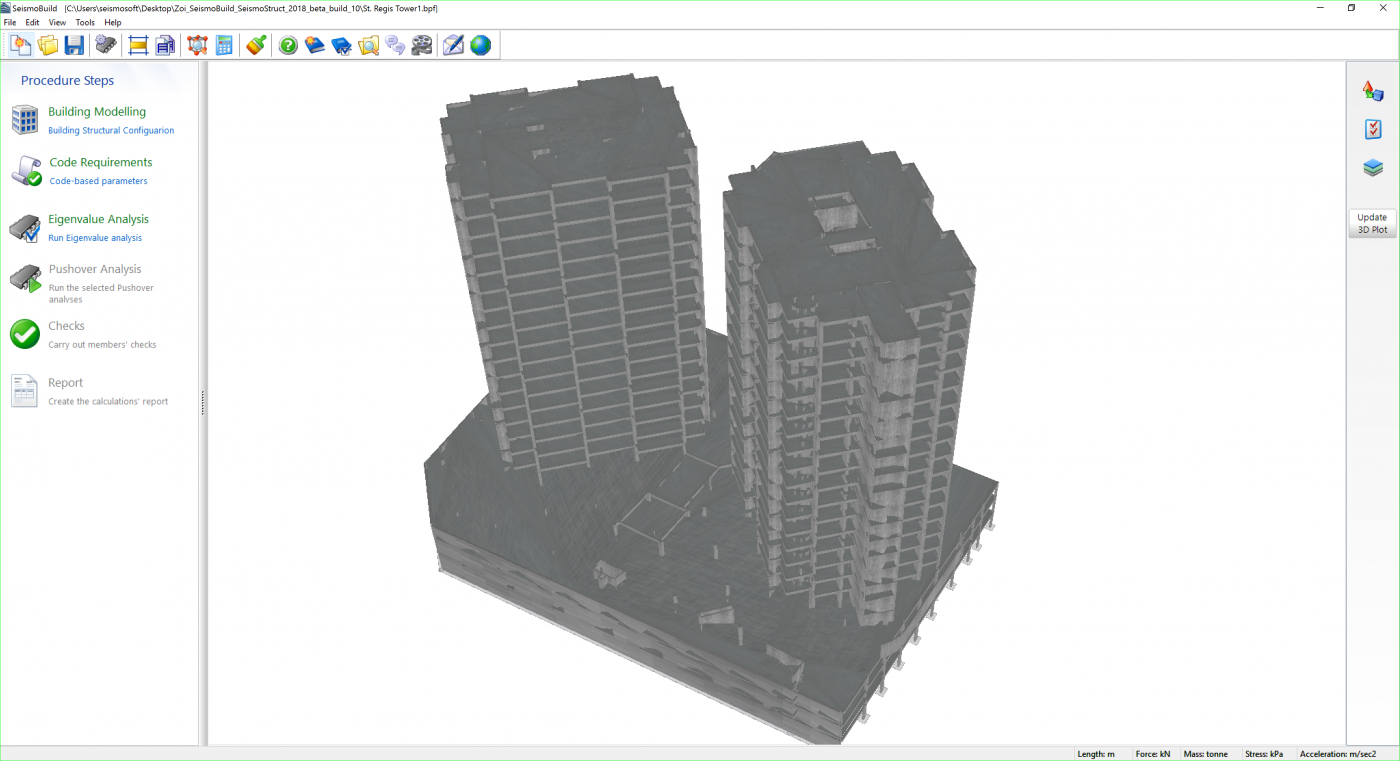Select the Building Modelling procedure step
This screenshot has width=1400, height=761.
coord(97,112)
